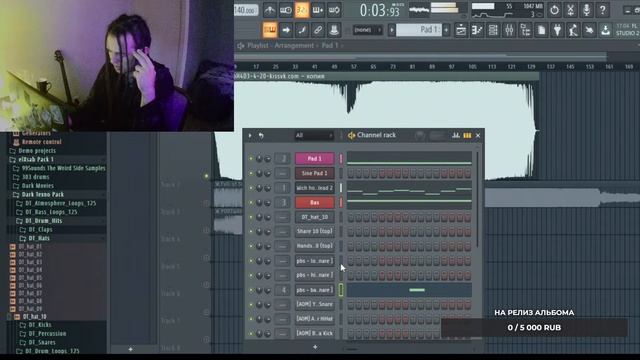This screenshot has height=360, width=640.
Task: Click the Channel rack vertical scrollbar
Action: click(477, 199)
